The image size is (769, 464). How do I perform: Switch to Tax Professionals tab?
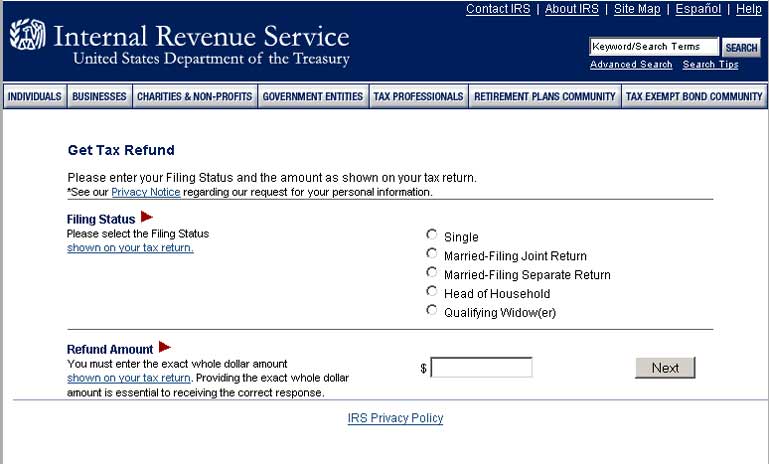pos(418,97)
